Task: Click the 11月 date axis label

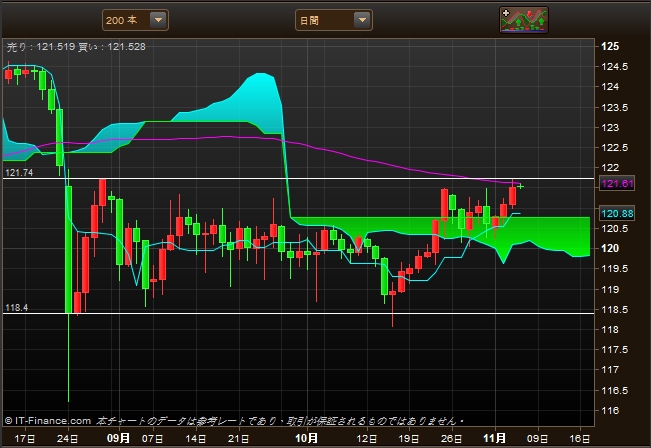Action: (494, 438)
